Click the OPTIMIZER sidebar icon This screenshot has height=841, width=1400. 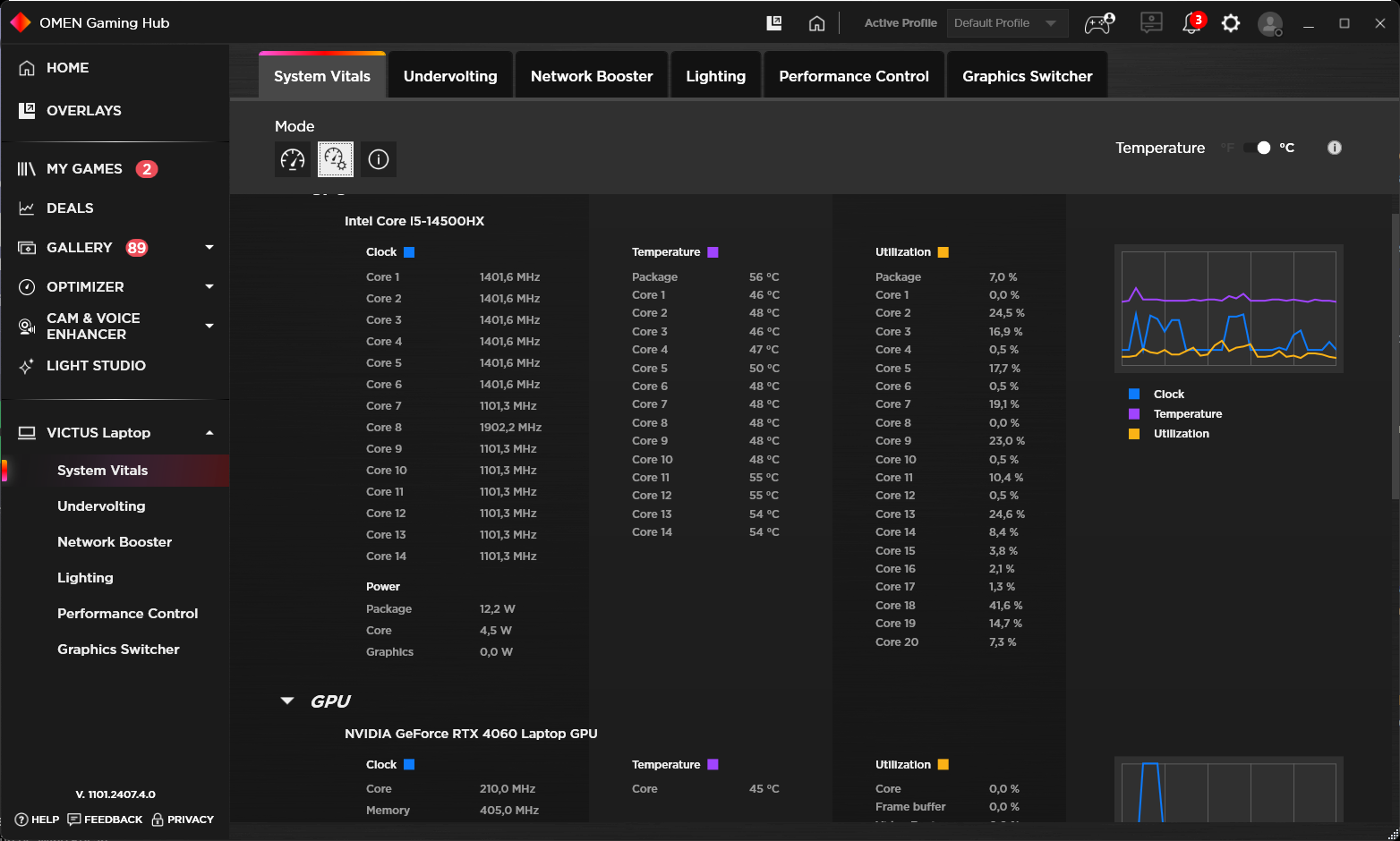coord(27,287)
